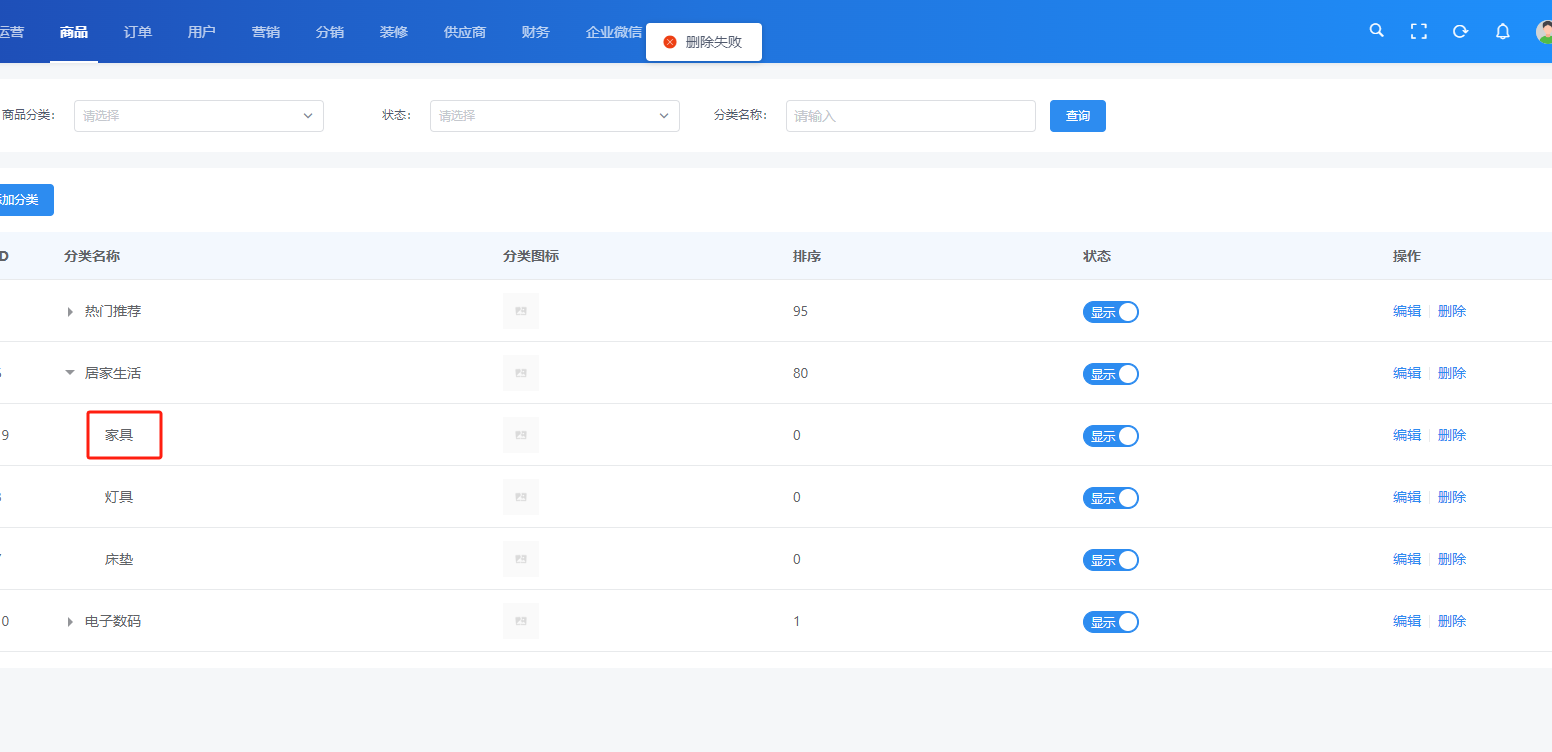Open the 营销 top menu
The image size is (1552, 752).
[x=266, y=32]
